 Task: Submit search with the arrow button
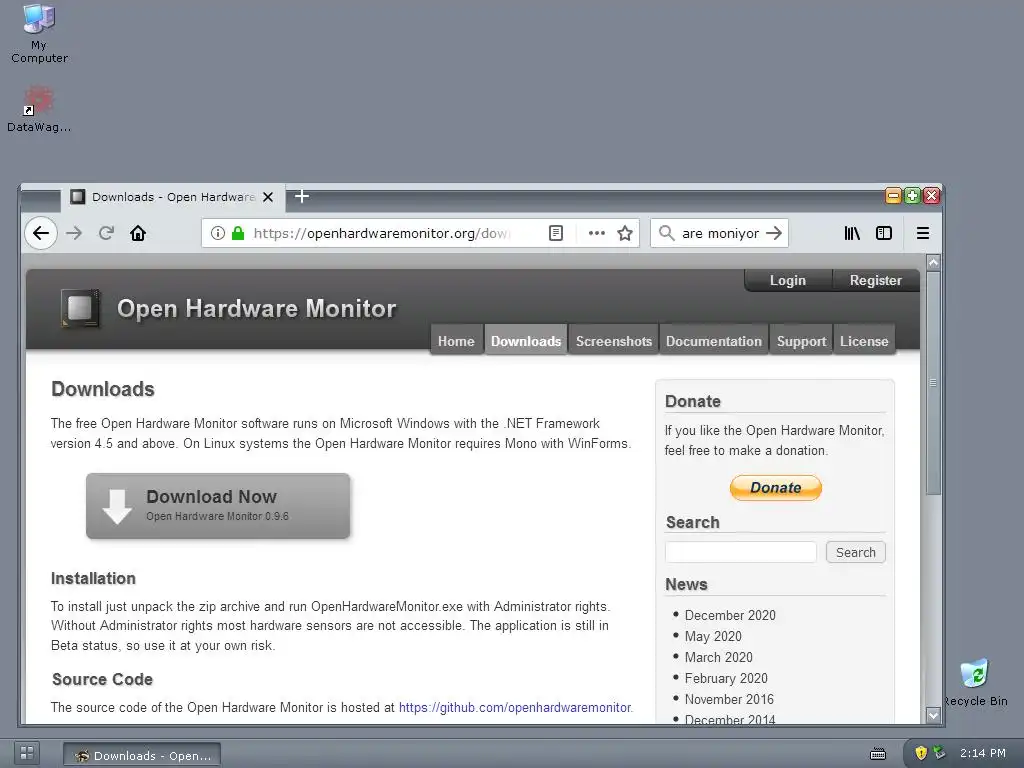click(774, 233)
